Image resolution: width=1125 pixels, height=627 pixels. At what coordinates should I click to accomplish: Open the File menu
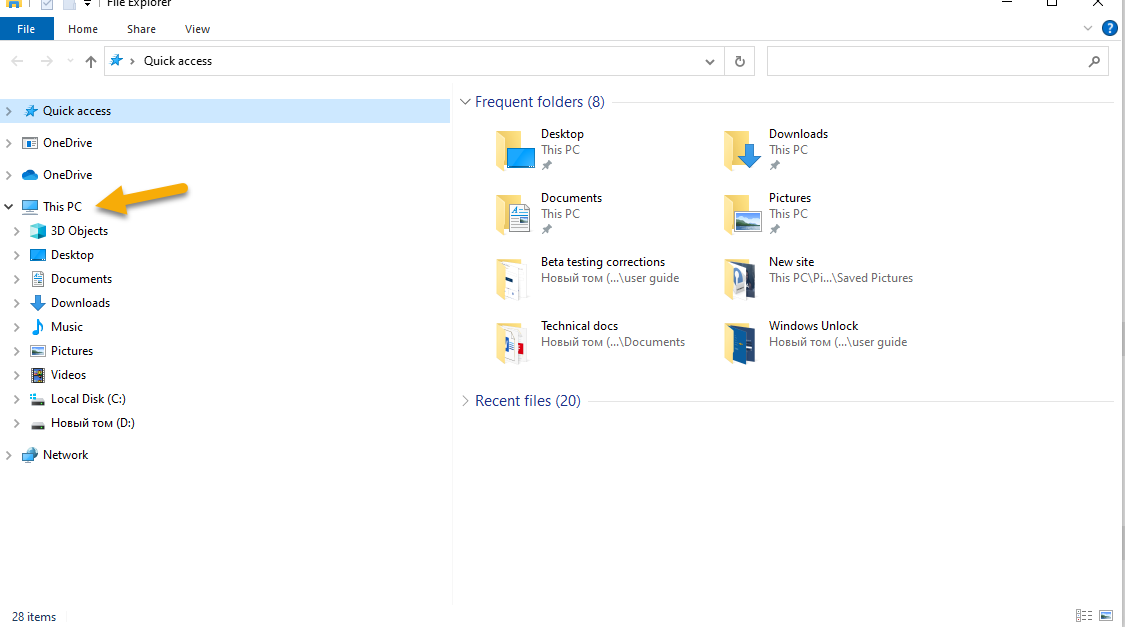coord(27,29)
